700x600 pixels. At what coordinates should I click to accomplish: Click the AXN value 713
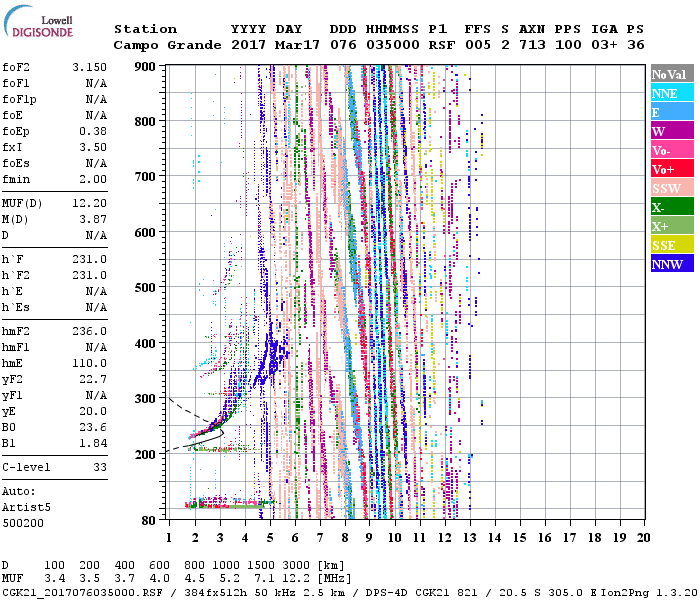pos(532,45)
